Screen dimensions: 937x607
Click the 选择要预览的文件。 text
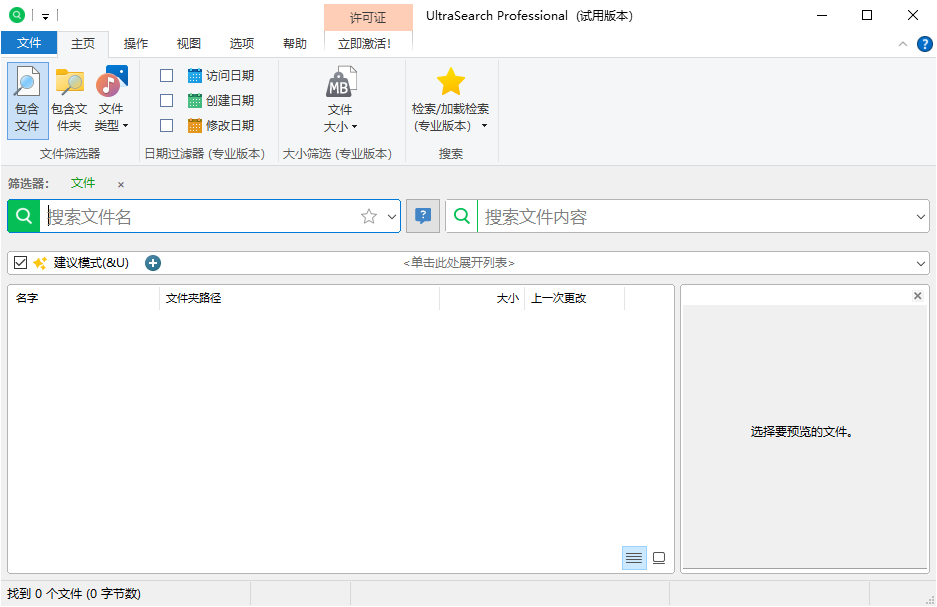point(801,431)
